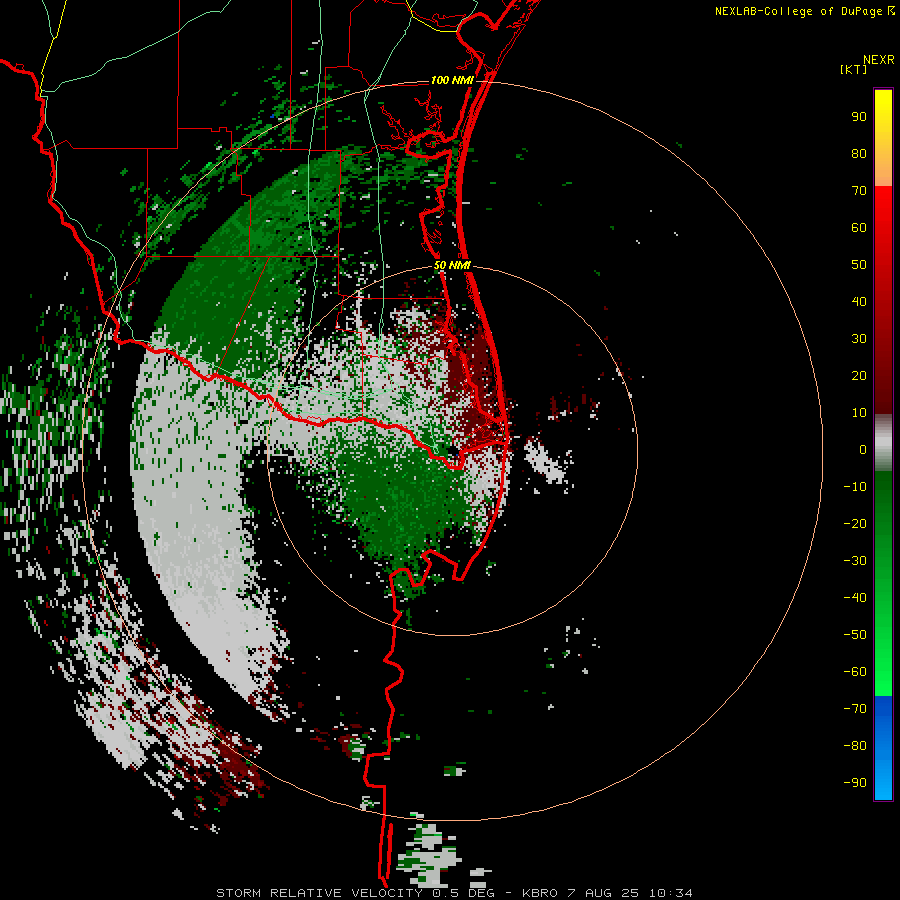Click the -80 knot scale value
Viewport: 900px width, 900px height.
pos(855,746)
